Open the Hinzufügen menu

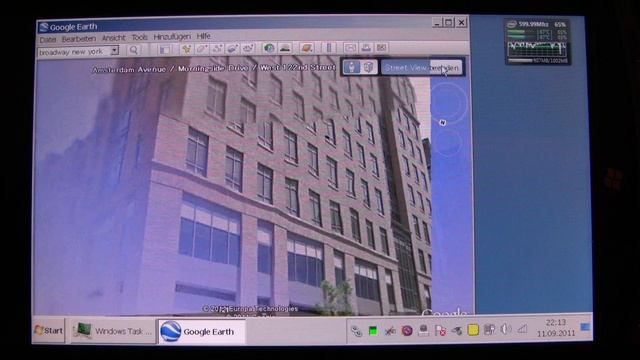tap(172, 37)
